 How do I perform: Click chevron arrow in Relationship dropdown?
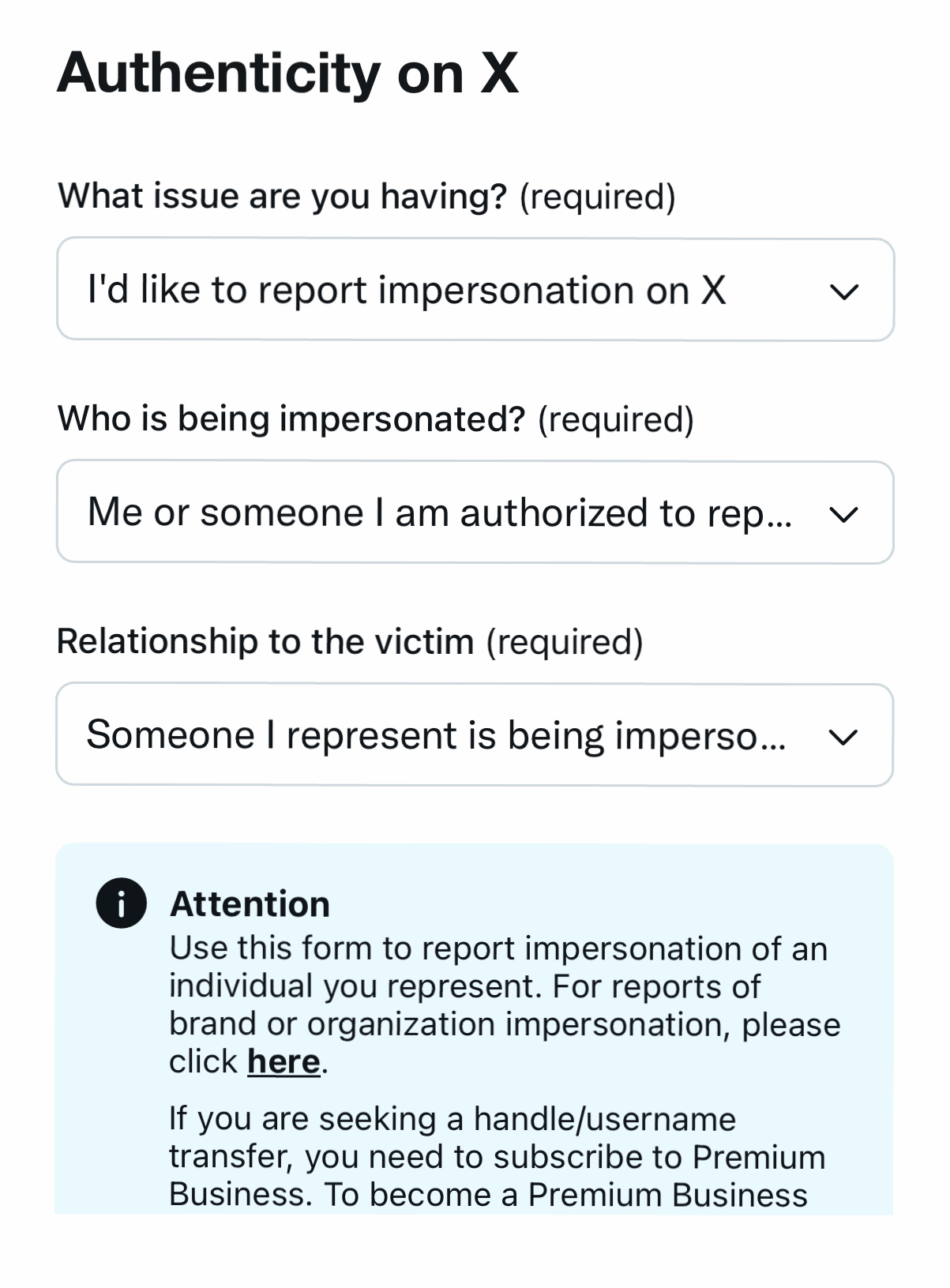pos(843,737)
